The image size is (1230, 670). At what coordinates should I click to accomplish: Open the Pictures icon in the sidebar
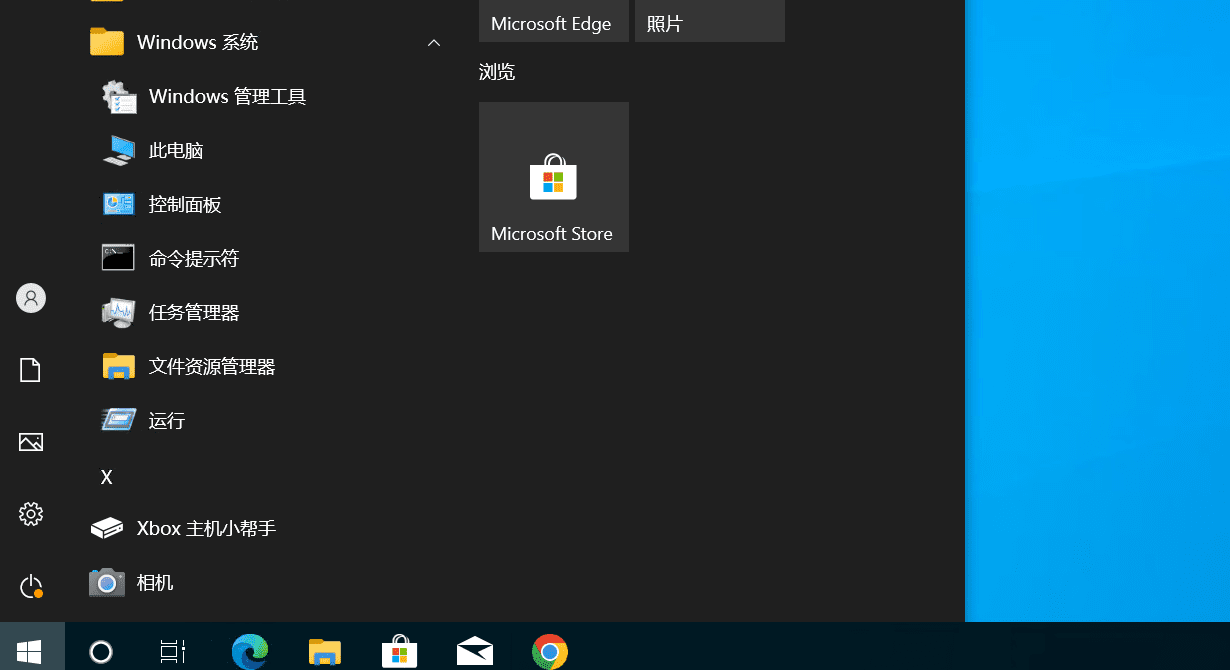coord(30,441)
